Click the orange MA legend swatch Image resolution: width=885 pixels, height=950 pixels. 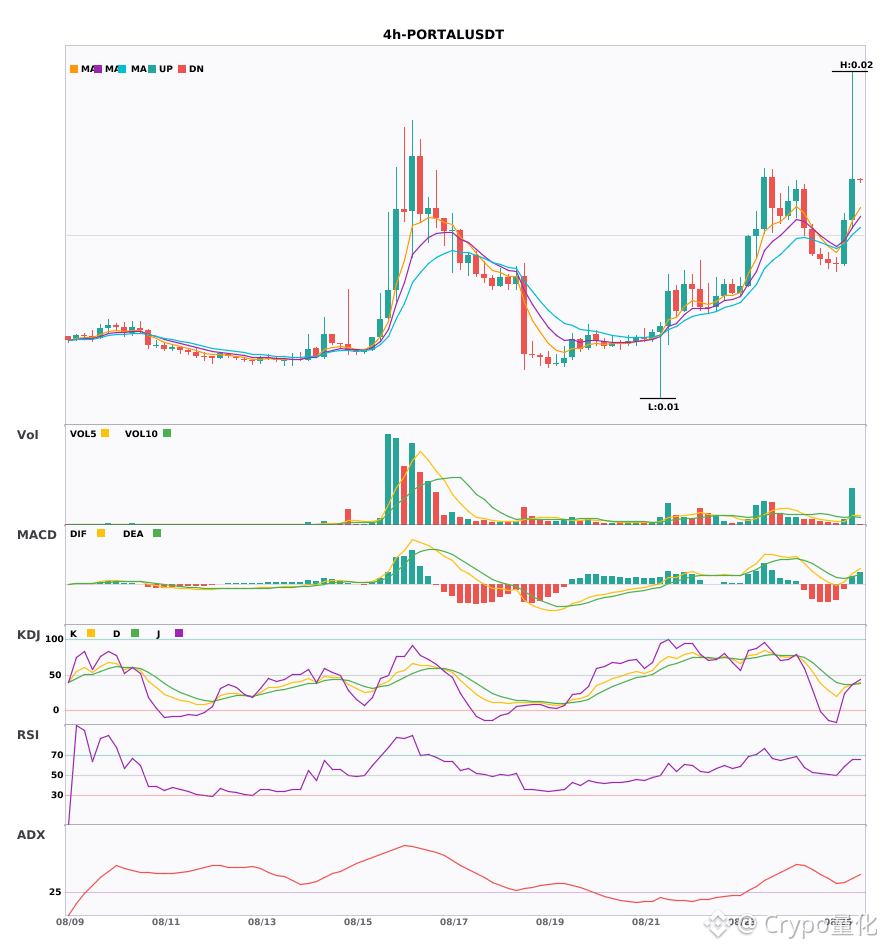74,69
